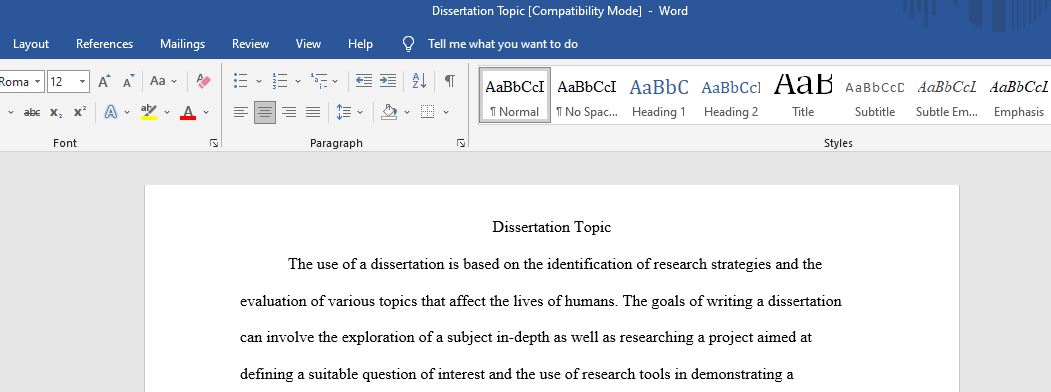Sort text with the A-Z icon

[420, 81]
